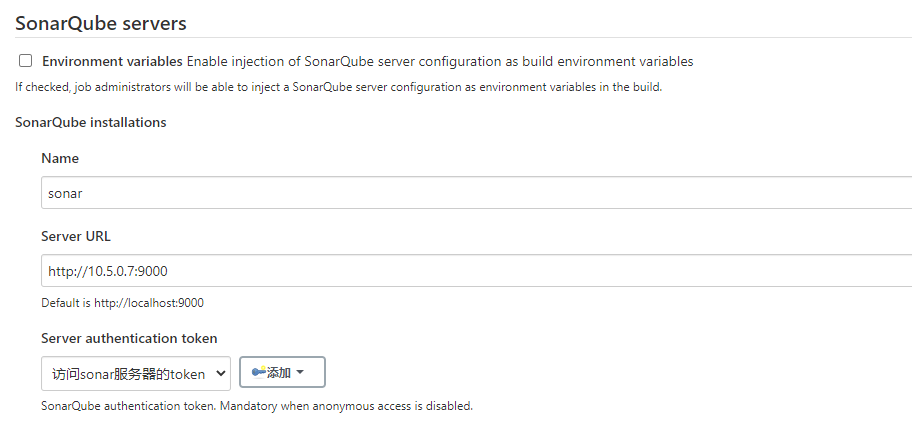Click the 'Server authentication token' field label
The image size is (912, 438).
click(129, 338)
